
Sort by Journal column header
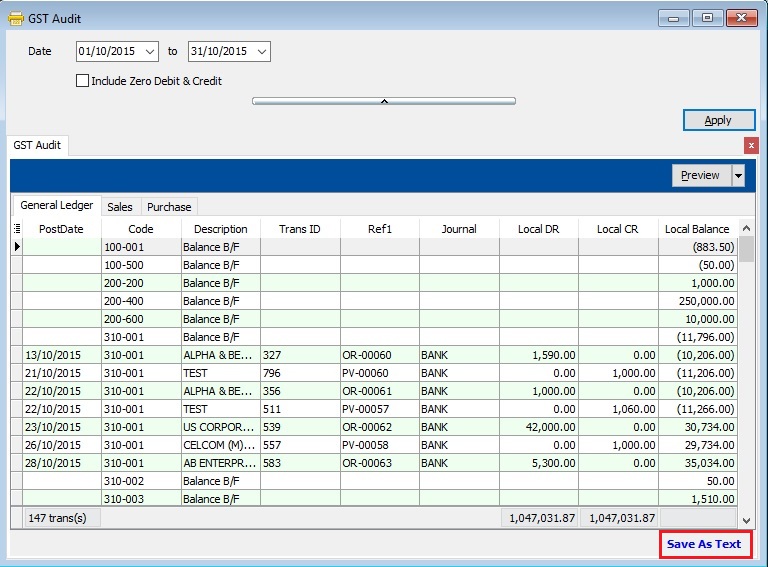[x=459, y=229]
